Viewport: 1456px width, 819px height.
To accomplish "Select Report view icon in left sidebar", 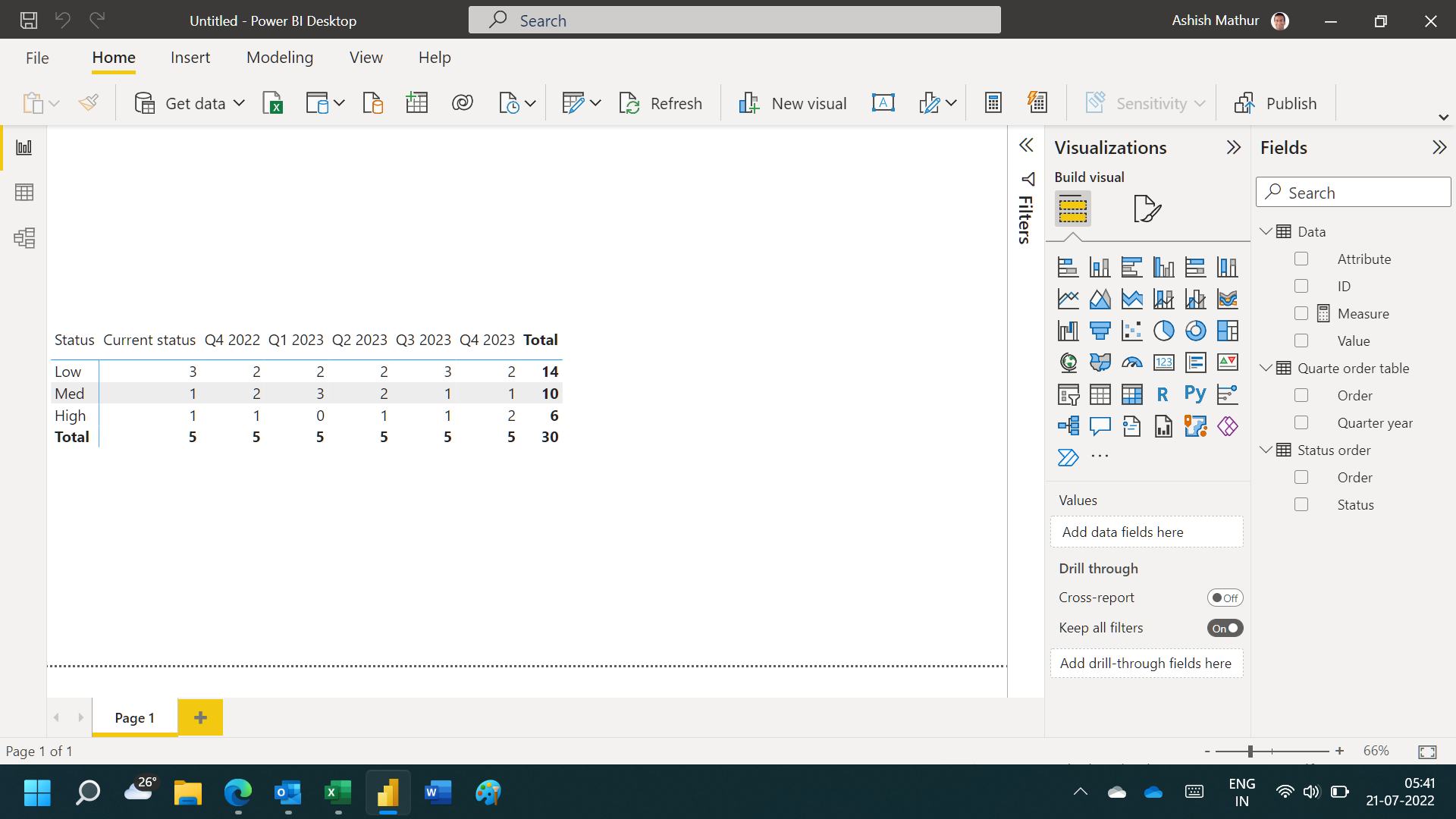I will pyautogui.click(x=24, y=147).
